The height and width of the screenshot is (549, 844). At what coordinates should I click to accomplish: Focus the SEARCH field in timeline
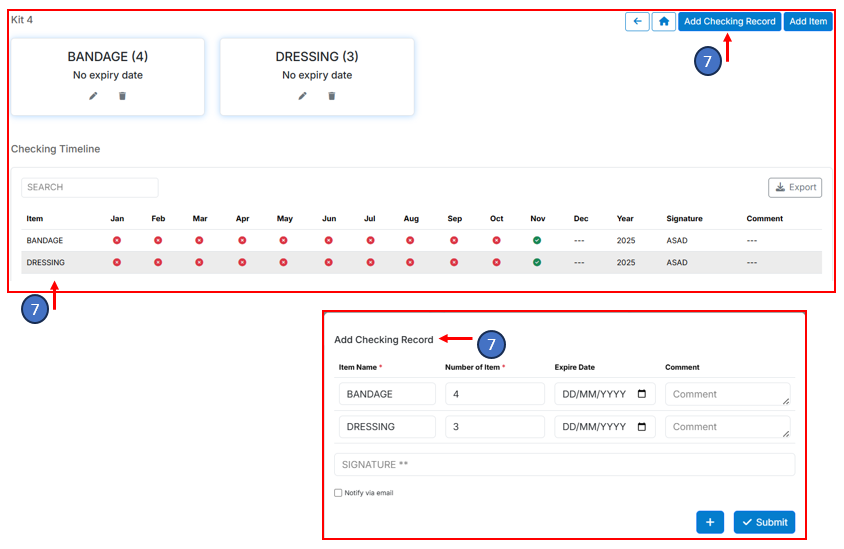pyautogui.click(x=90, y=187)
